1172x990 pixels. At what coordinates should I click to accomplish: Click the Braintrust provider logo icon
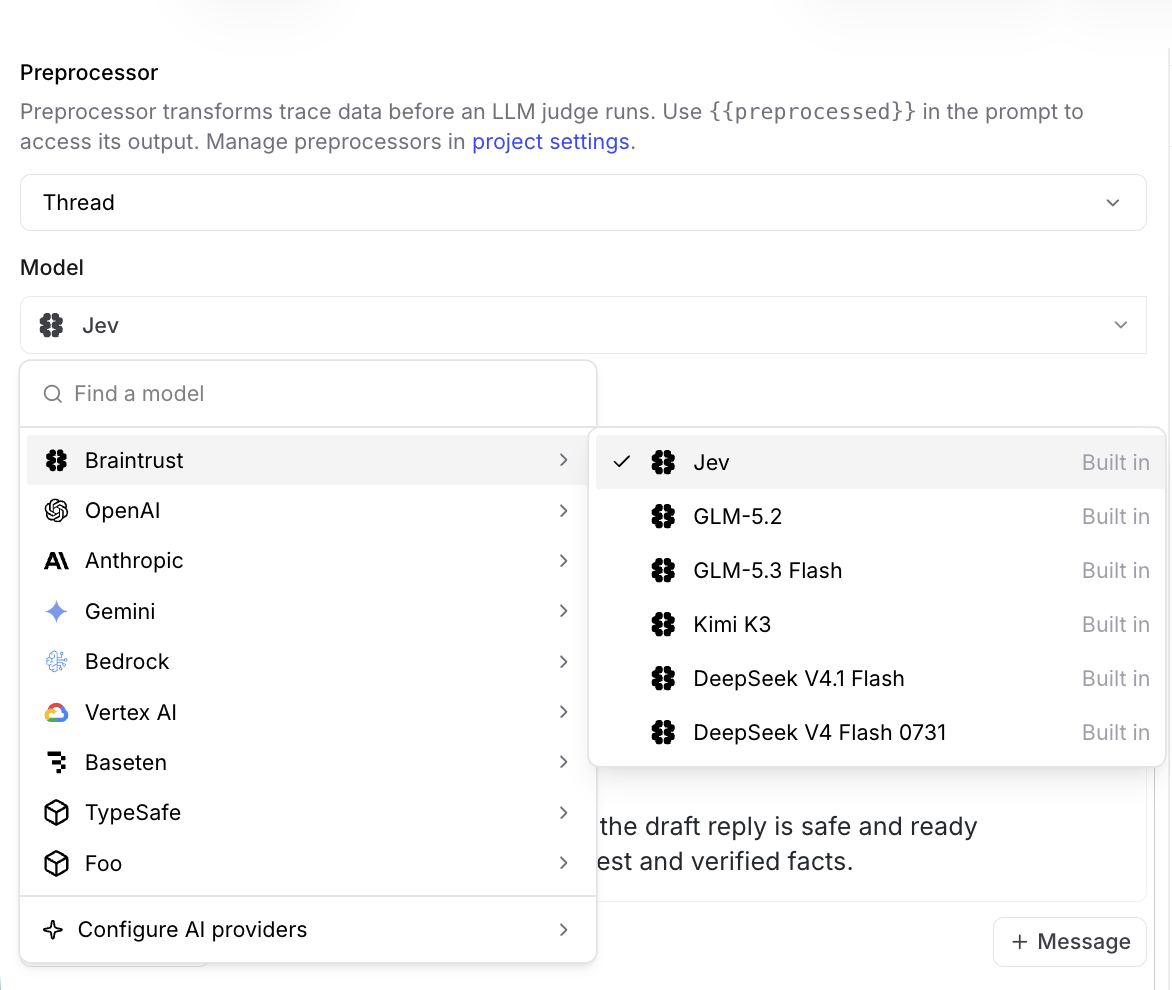56,460
